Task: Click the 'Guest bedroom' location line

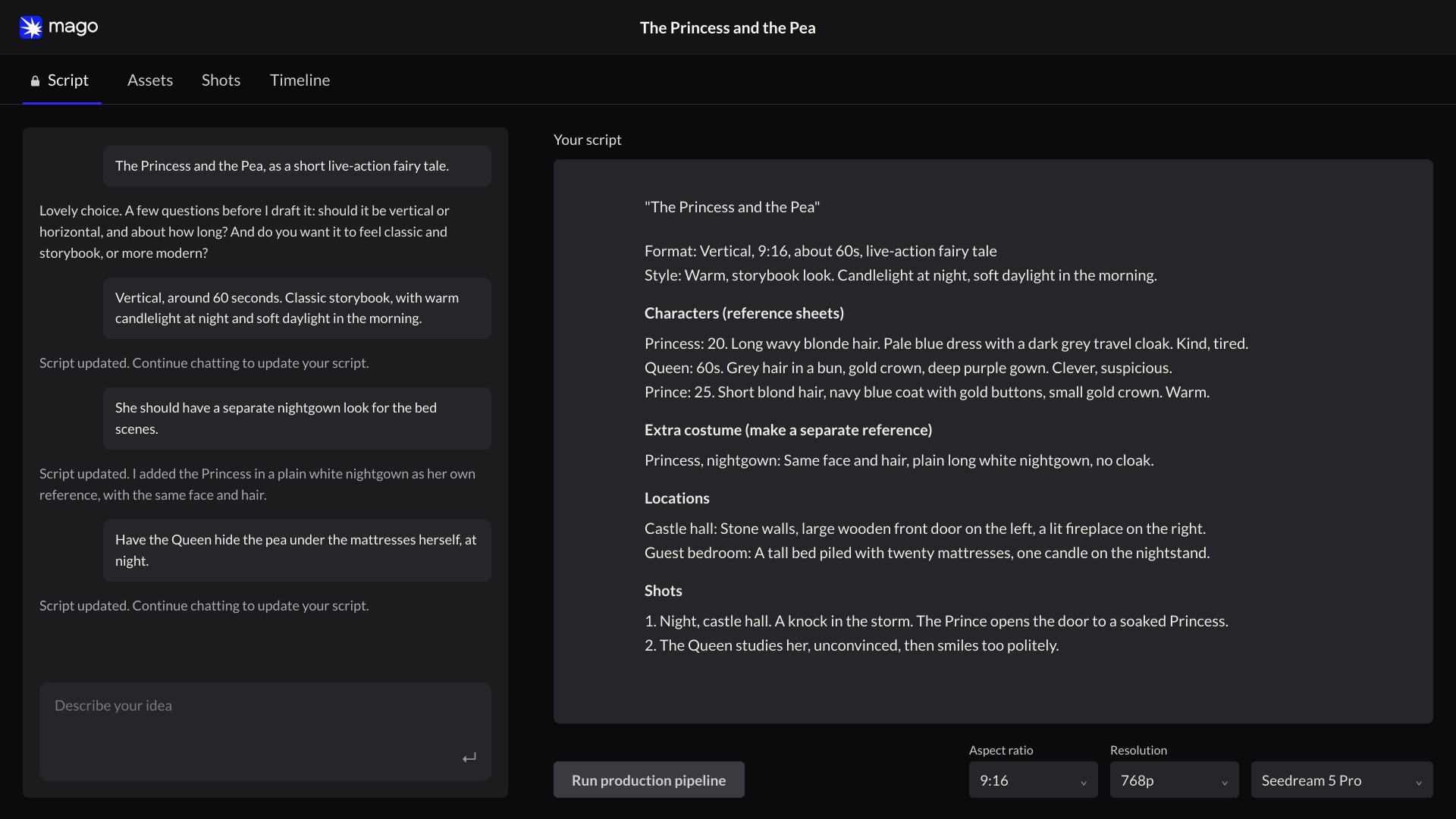Action: pos(927,553)
